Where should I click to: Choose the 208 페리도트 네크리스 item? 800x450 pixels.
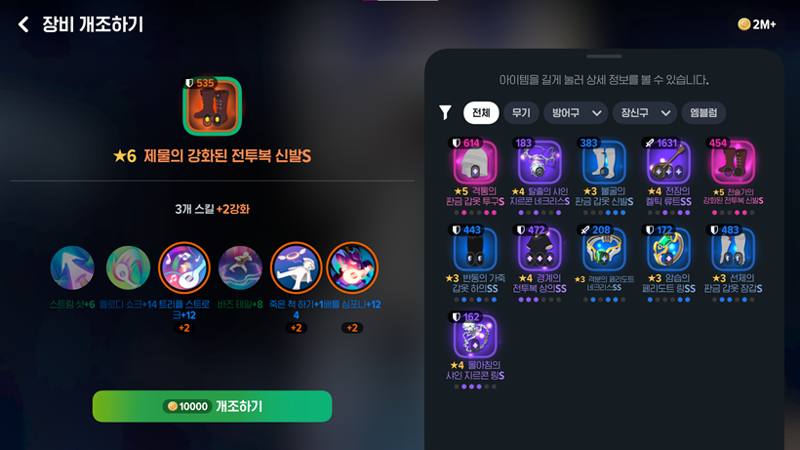604,262
